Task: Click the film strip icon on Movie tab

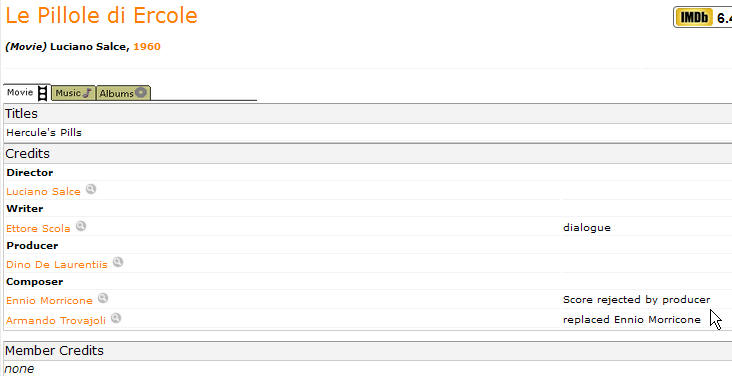Action: click(x=42, y=93)
